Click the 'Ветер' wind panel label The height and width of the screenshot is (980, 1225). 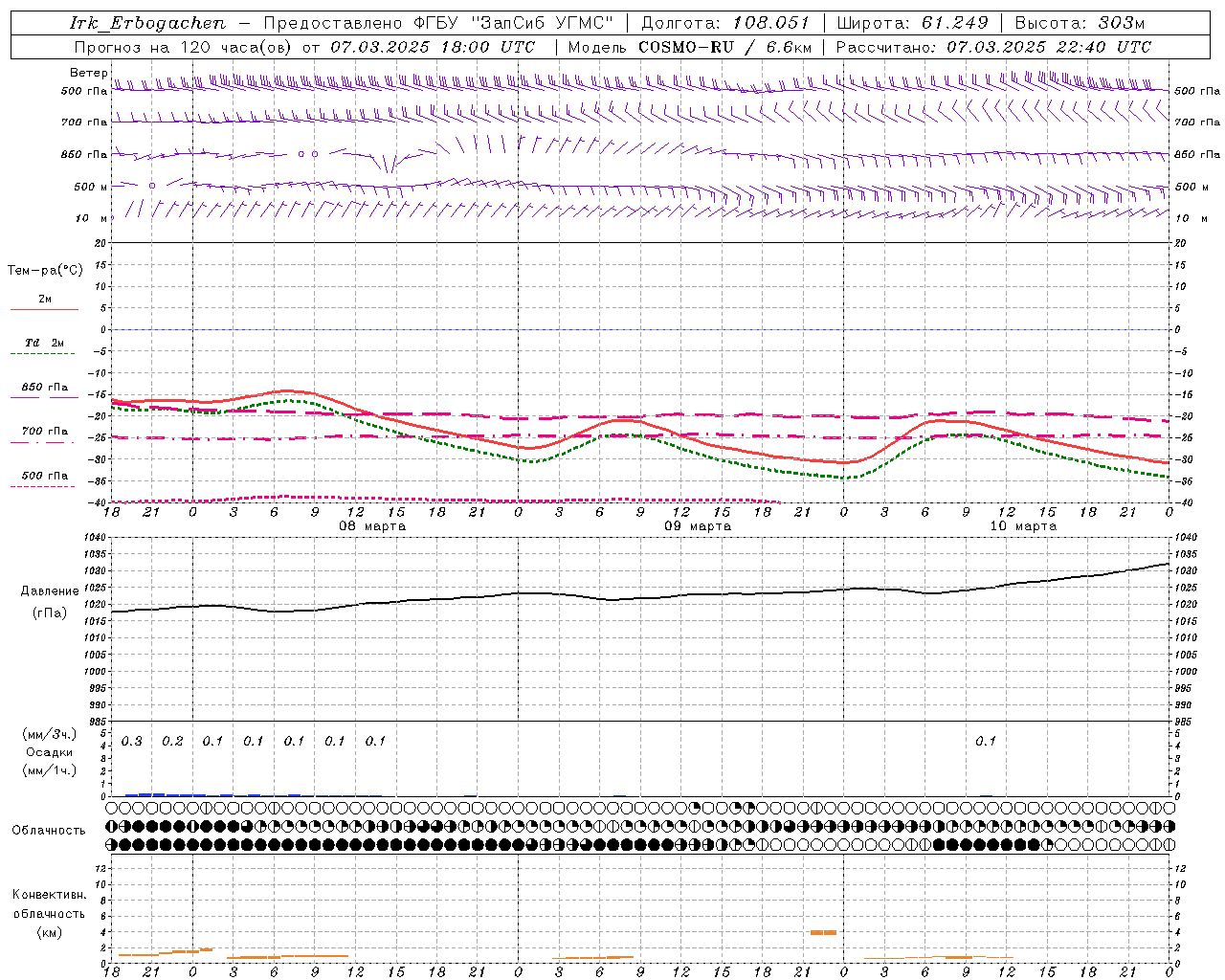pyautogui.click(x=88, y=73)
